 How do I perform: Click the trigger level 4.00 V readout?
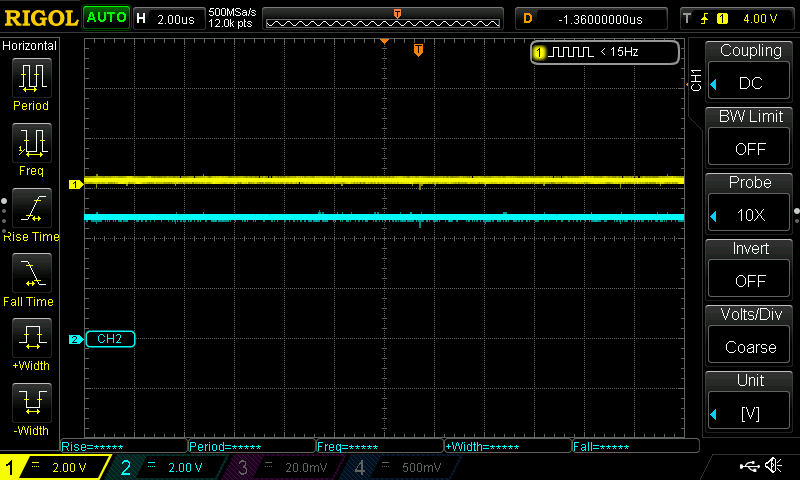coord(760,19)
